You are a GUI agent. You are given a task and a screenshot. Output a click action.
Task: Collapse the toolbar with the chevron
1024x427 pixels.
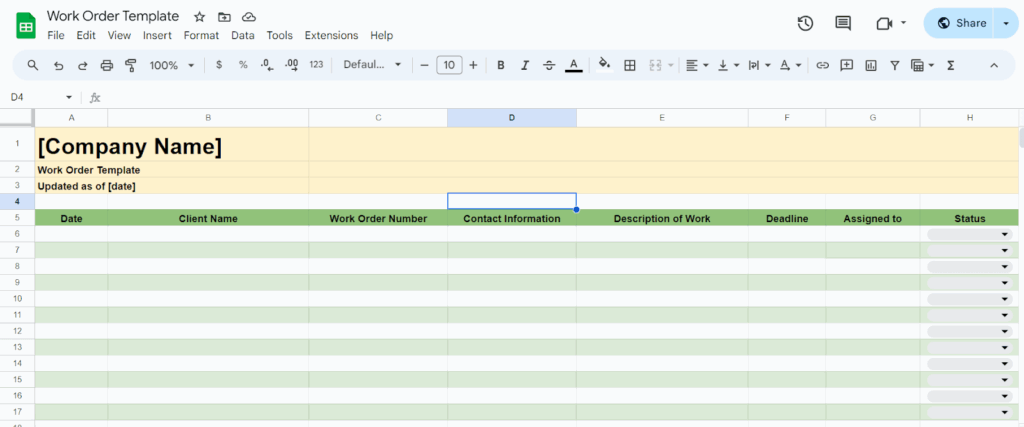pos(994,65)
